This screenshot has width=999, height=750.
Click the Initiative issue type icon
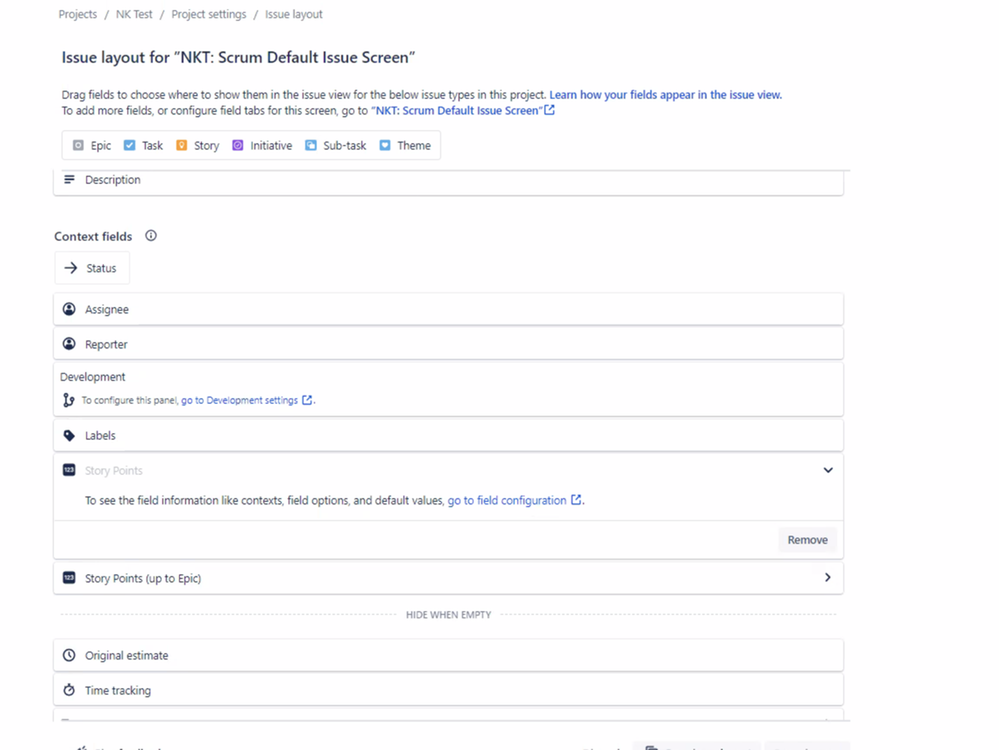pyautogui.click(x=238, y=145)
